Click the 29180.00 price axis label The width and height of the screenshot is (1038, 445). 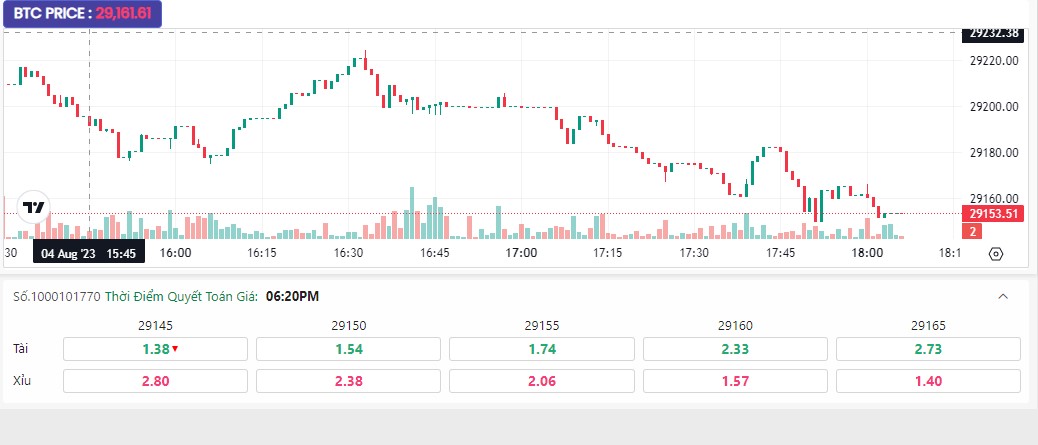pyautogui.click(x=994, y=152)
